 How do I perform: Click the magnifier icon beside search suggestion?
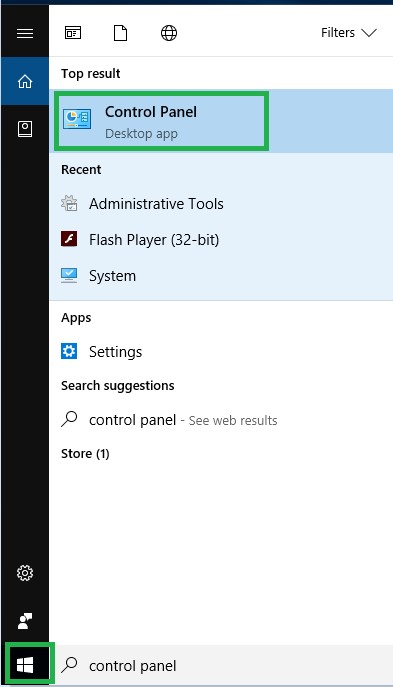coord(69,419)
